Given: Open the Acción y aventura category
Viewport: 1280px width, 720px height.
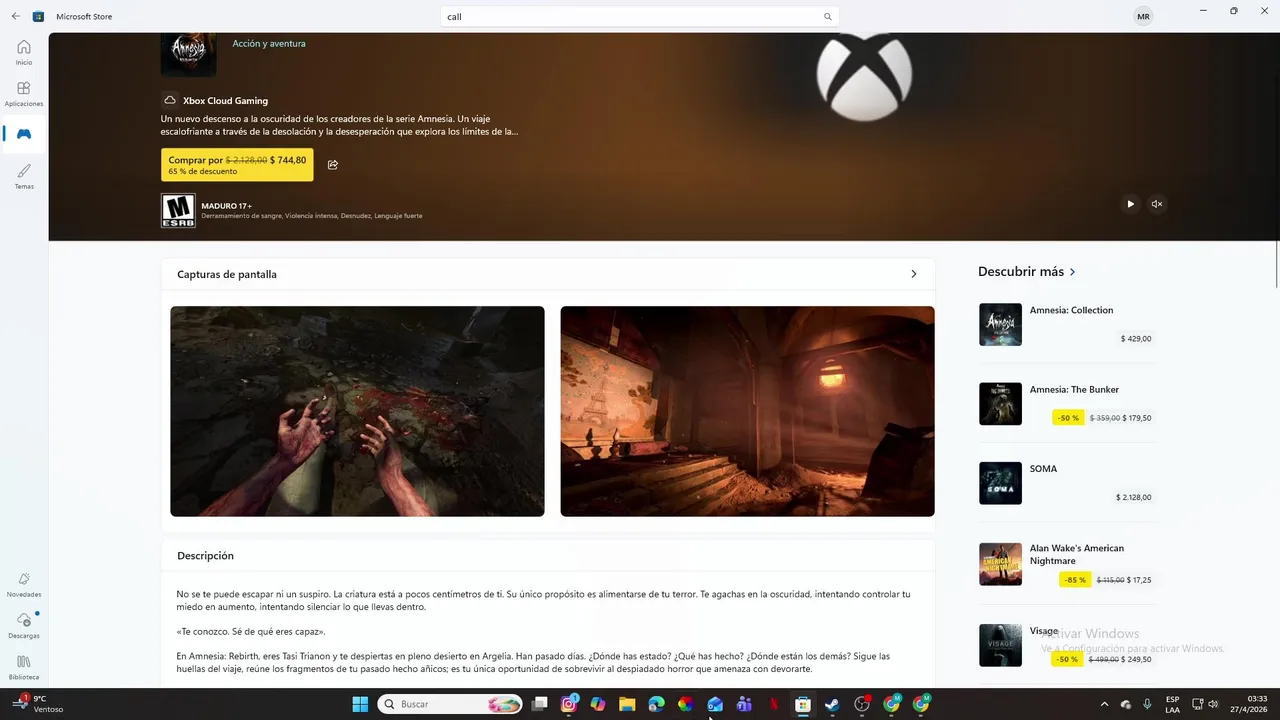Looking at the screenshot, I should coord(269,44).
